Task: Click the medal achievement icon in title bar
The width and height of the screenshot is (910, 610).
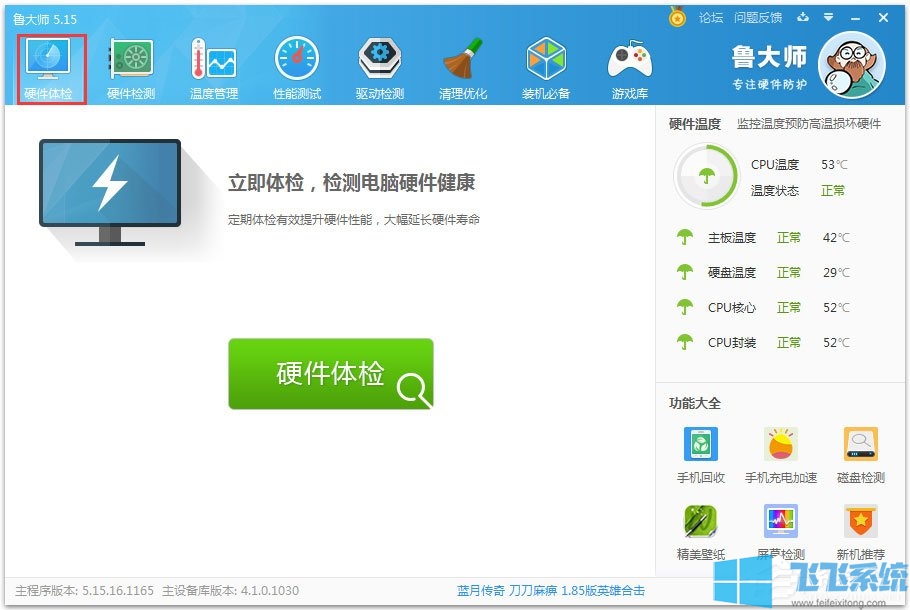Action: point(675,17)
